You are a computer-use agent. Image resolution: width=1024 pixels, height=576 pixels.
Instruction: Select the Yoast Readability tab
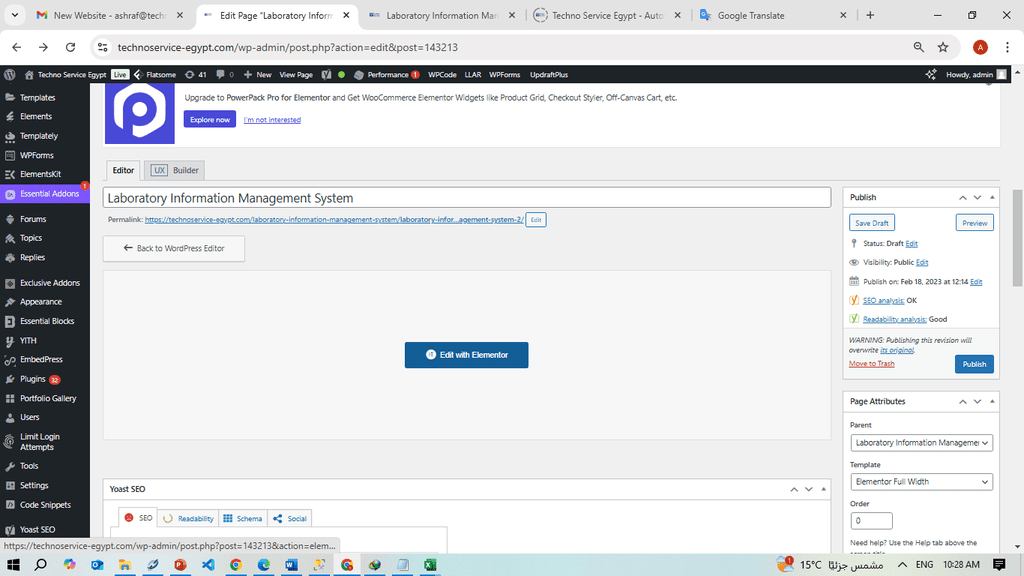189,519
